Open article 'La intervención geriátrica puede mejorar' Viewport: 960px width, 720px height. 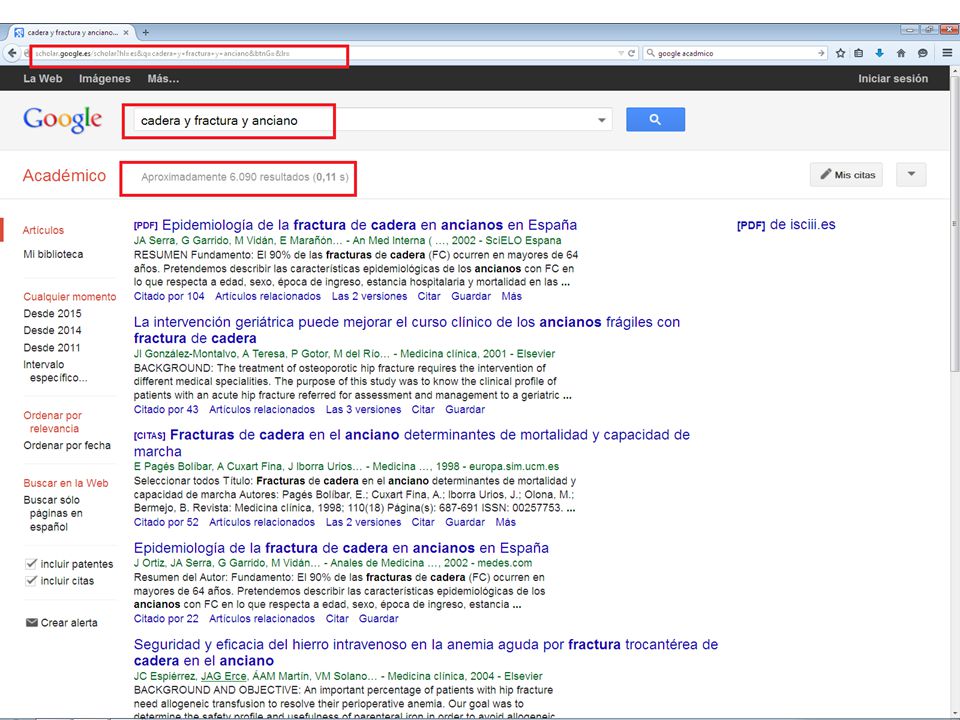tap(407, 330)
